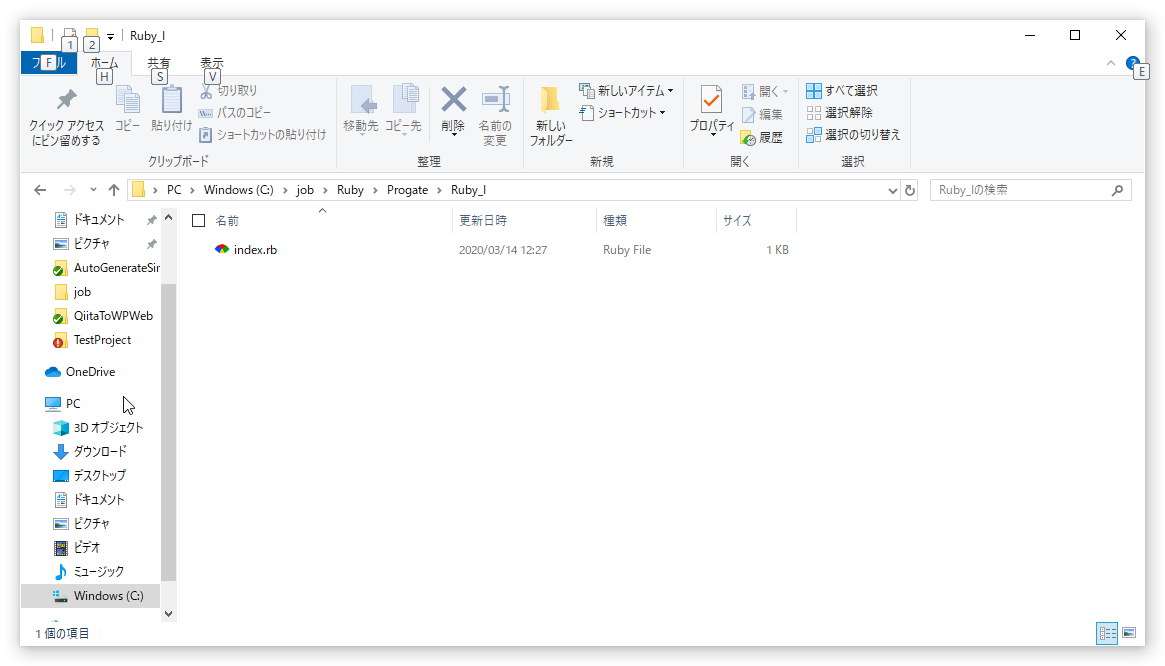Open New item (新しいアイテム) dropdown
1165x666 pixels.
pyautogui.click(x=626, y=91)
